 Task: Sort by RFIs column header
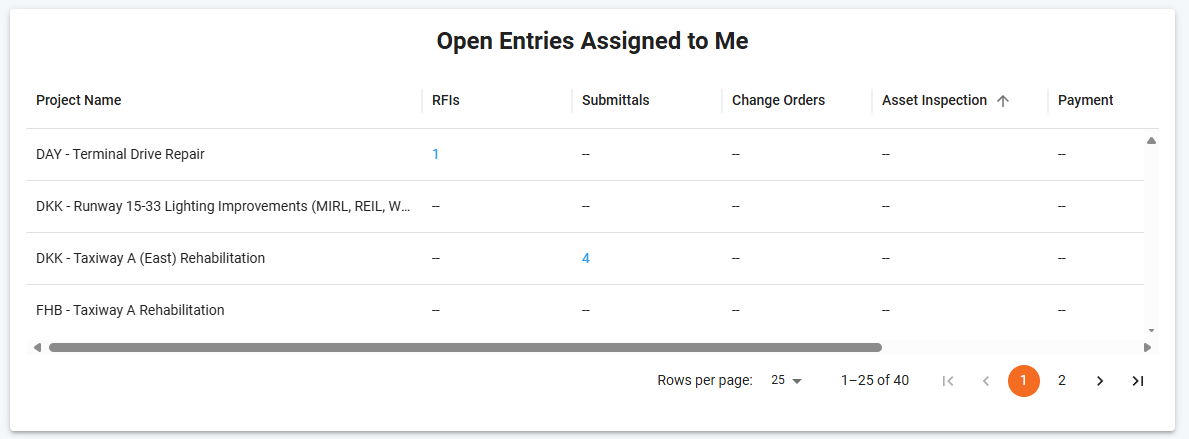446,101
